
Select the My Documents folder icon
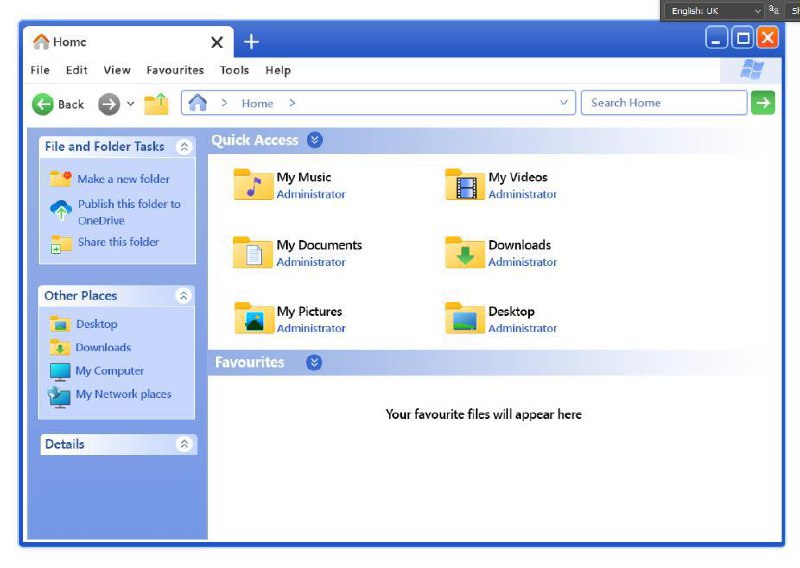(x=253, y=252)
